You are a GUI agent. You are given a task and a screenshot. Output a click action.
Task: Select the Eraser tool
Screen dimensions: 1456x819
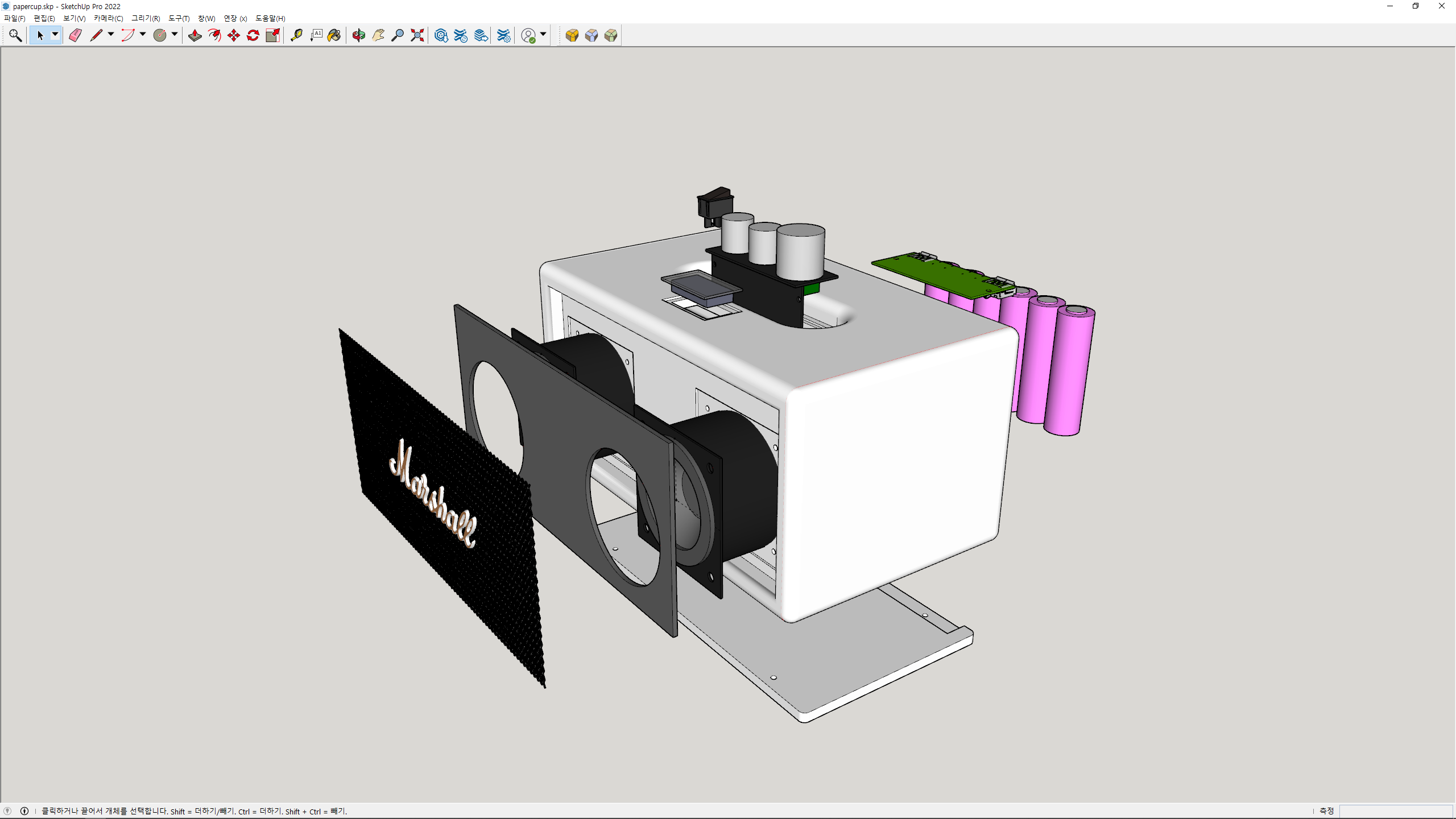point(75,35)
